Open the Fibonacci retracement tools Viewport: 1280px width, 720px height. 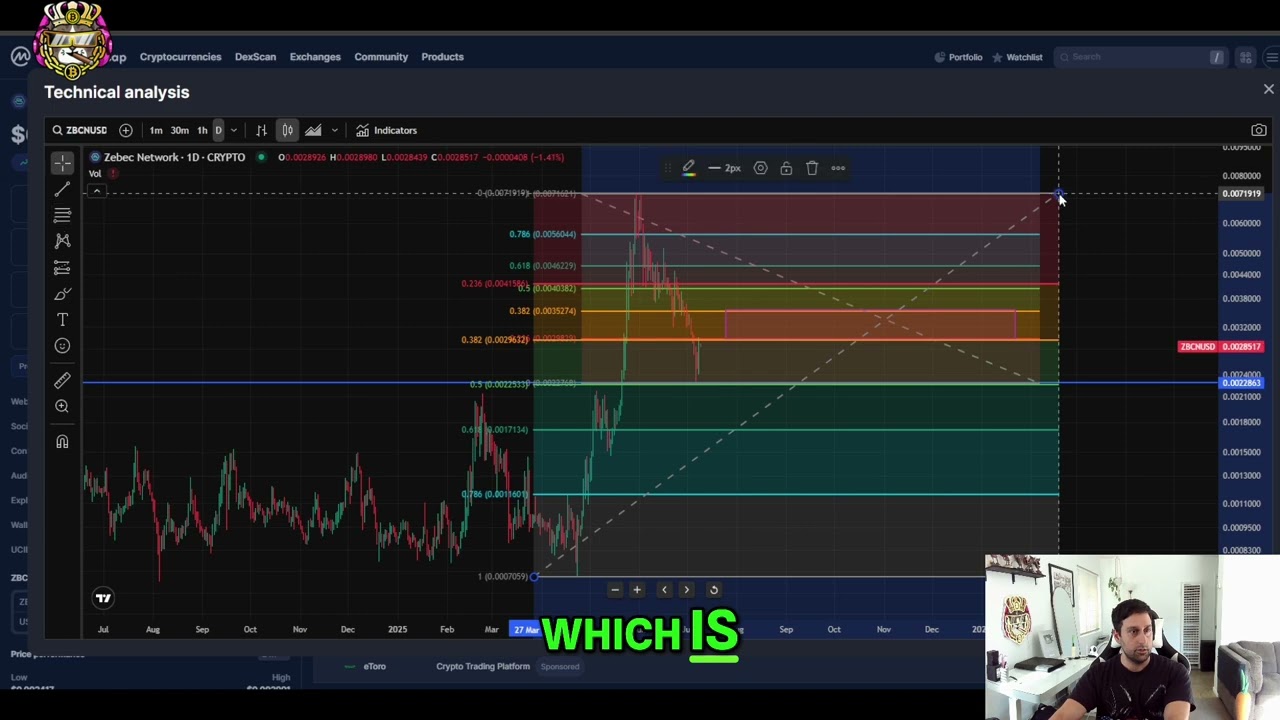[x=62, y=215]
